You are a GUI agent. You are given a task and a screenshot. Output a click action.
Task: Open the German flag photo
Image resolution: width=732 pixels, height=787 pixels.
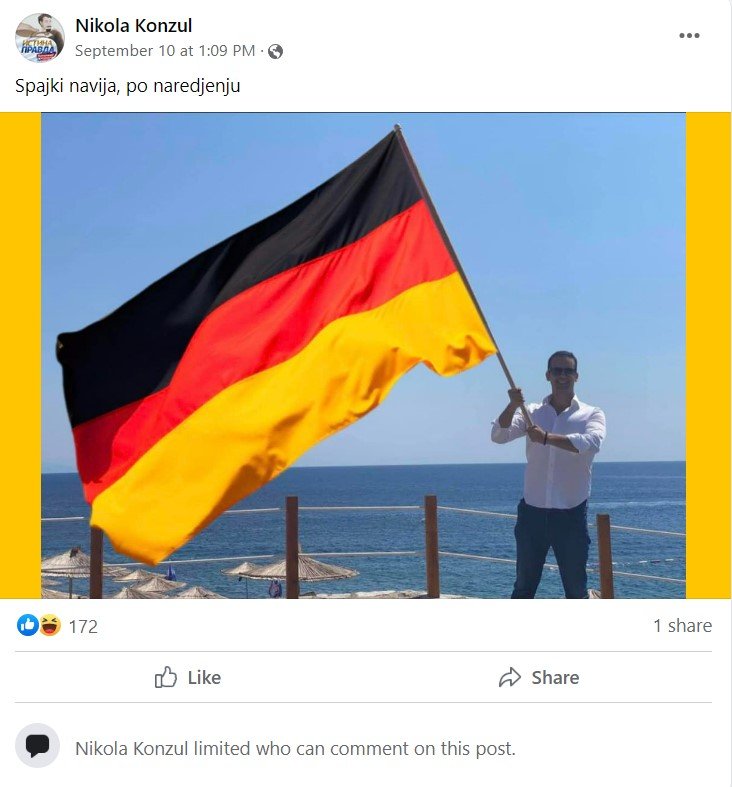[363, 355]
